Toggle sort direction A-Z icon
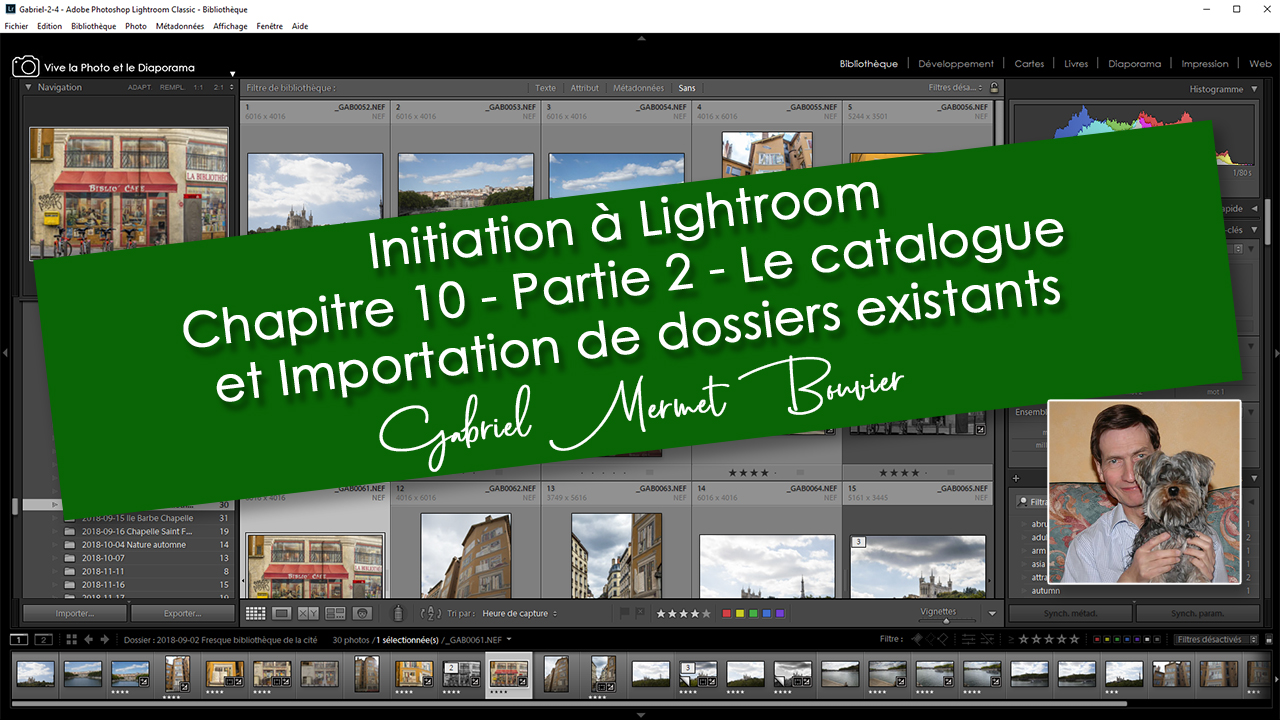The image size is (1280, 720). (431, 613)
